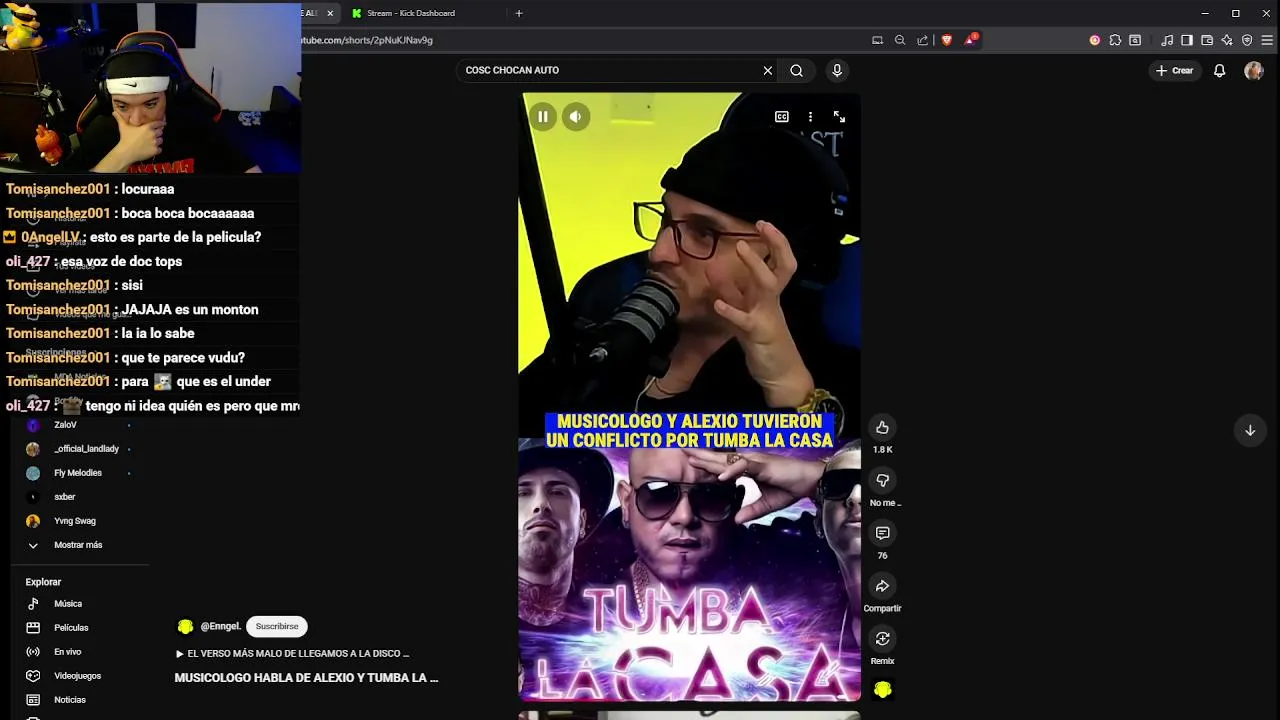This screenshot has width=1280, height=720.
Task: Click the search magnifier button
Action: point(796,70)
